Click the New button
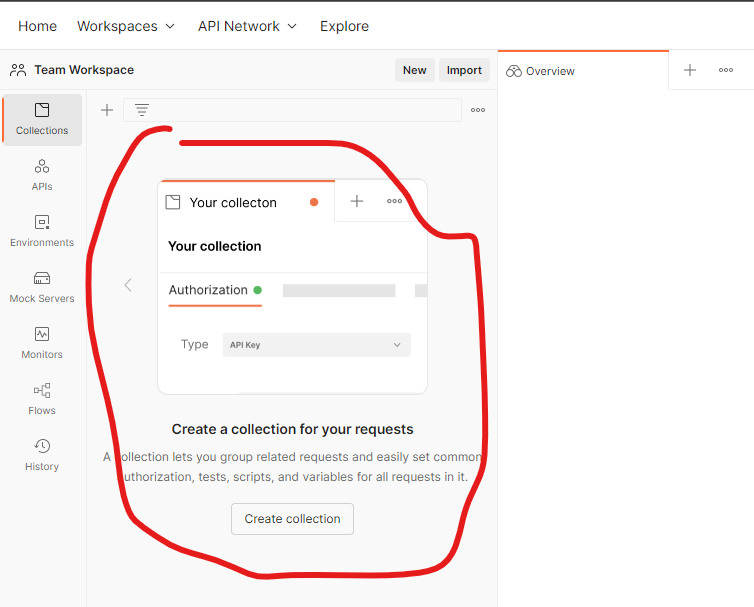The image size is (754, 607). [415, 70]
